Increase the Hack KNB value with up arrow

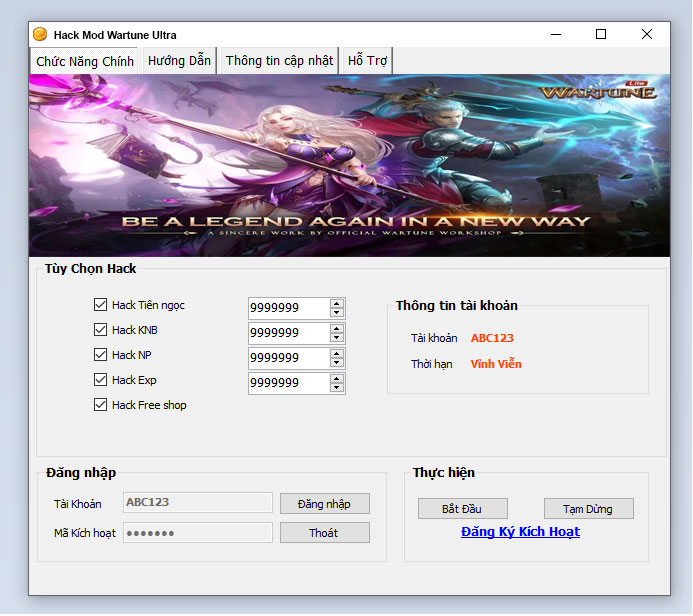[x=337, y=329]
